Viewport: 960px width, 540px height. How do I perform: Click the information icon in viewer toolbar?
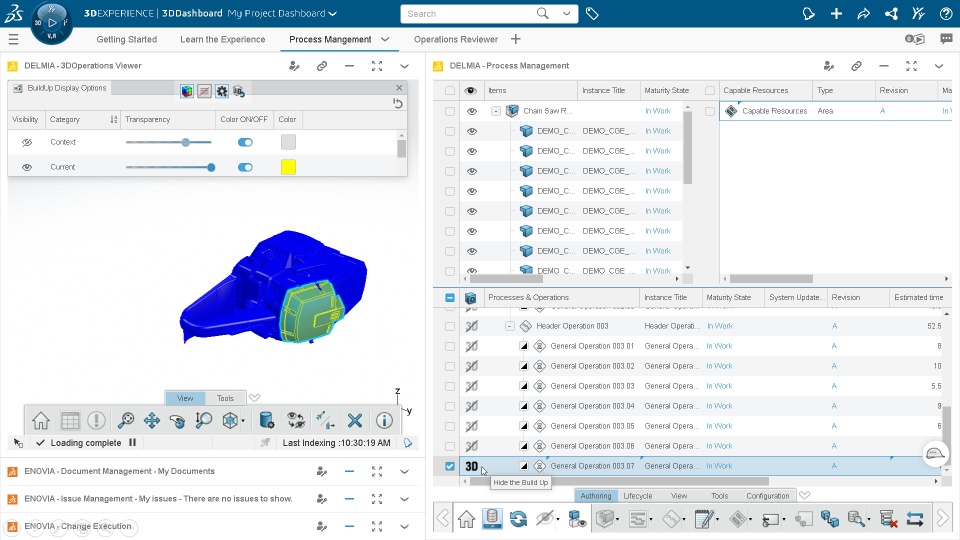pos(384,421)
